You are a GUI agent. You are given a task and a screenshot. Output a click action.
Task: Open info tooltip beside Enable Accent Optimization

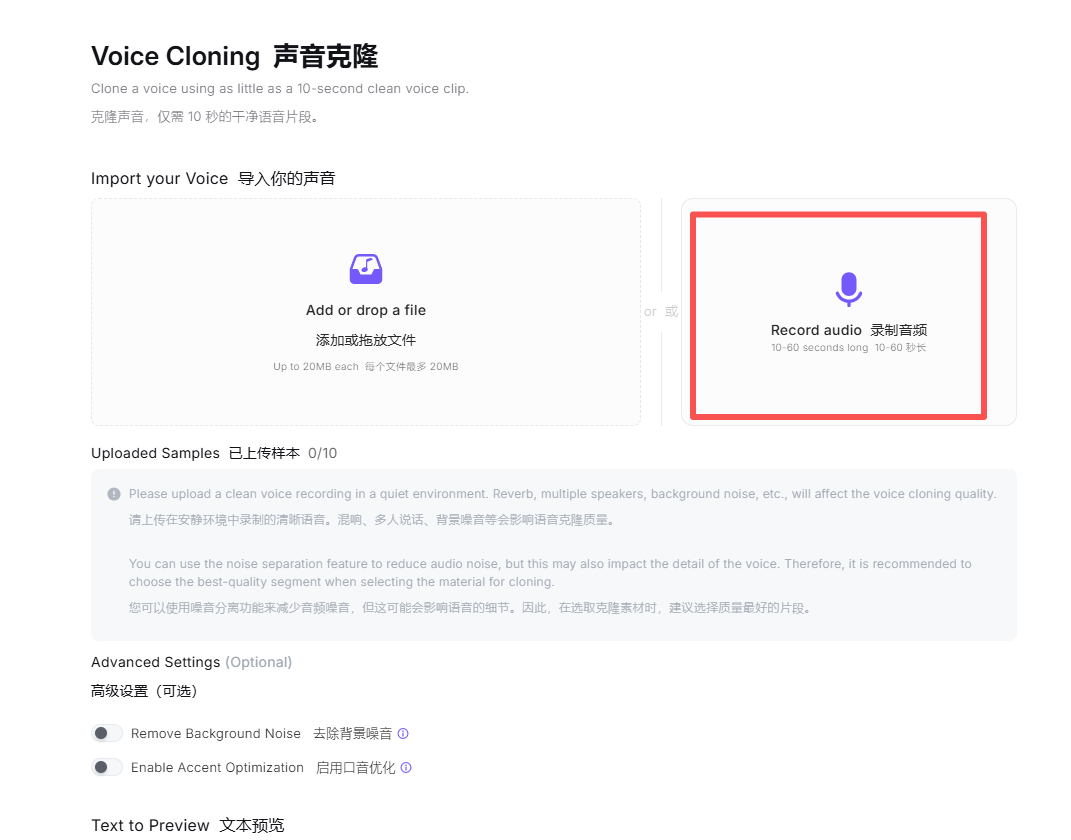(406, 768)
